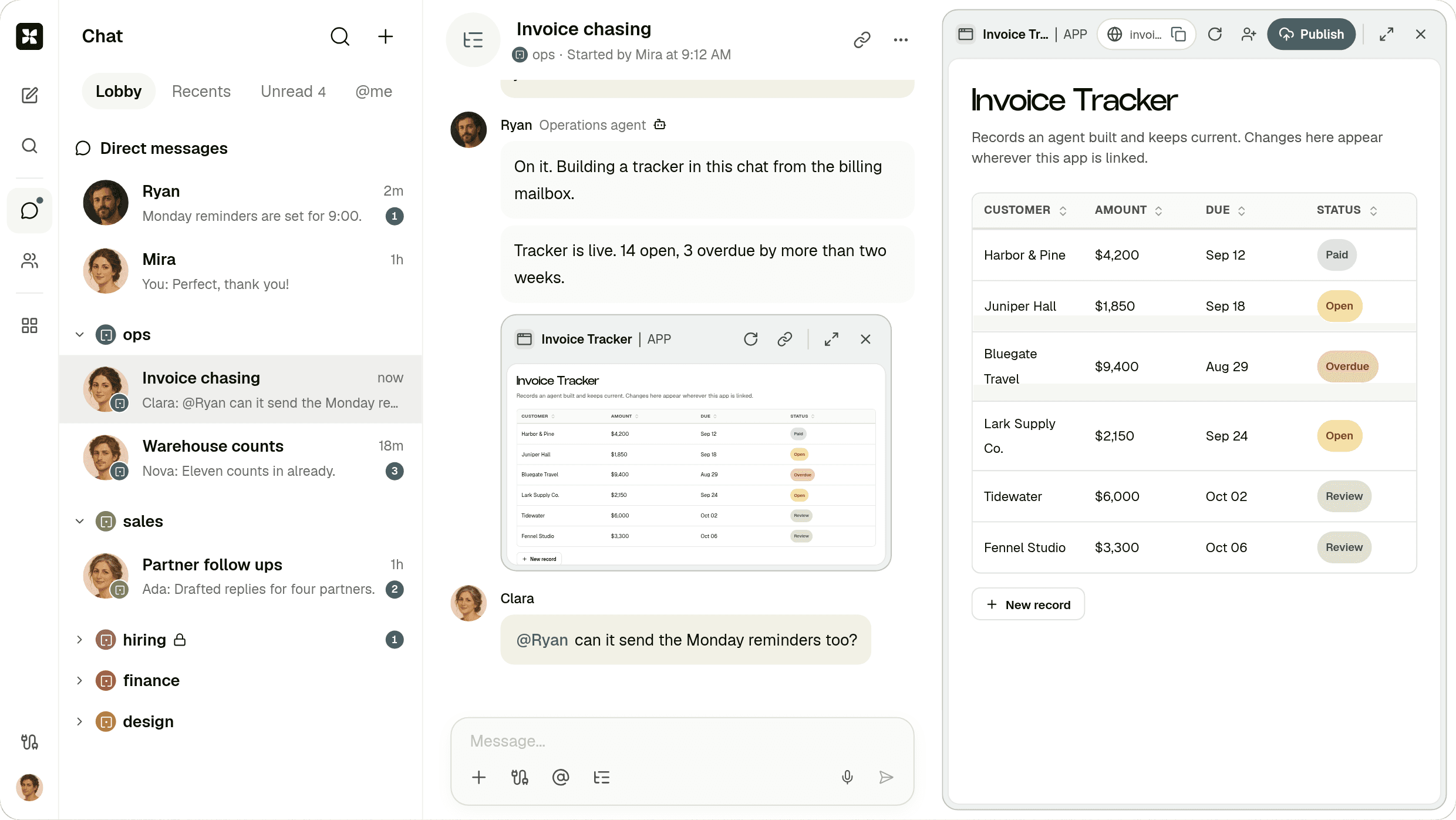Switch to the Unread 4 tab
Image resolution: width=1456 pixels, height=820 pixels.
(x=293, y=92)
